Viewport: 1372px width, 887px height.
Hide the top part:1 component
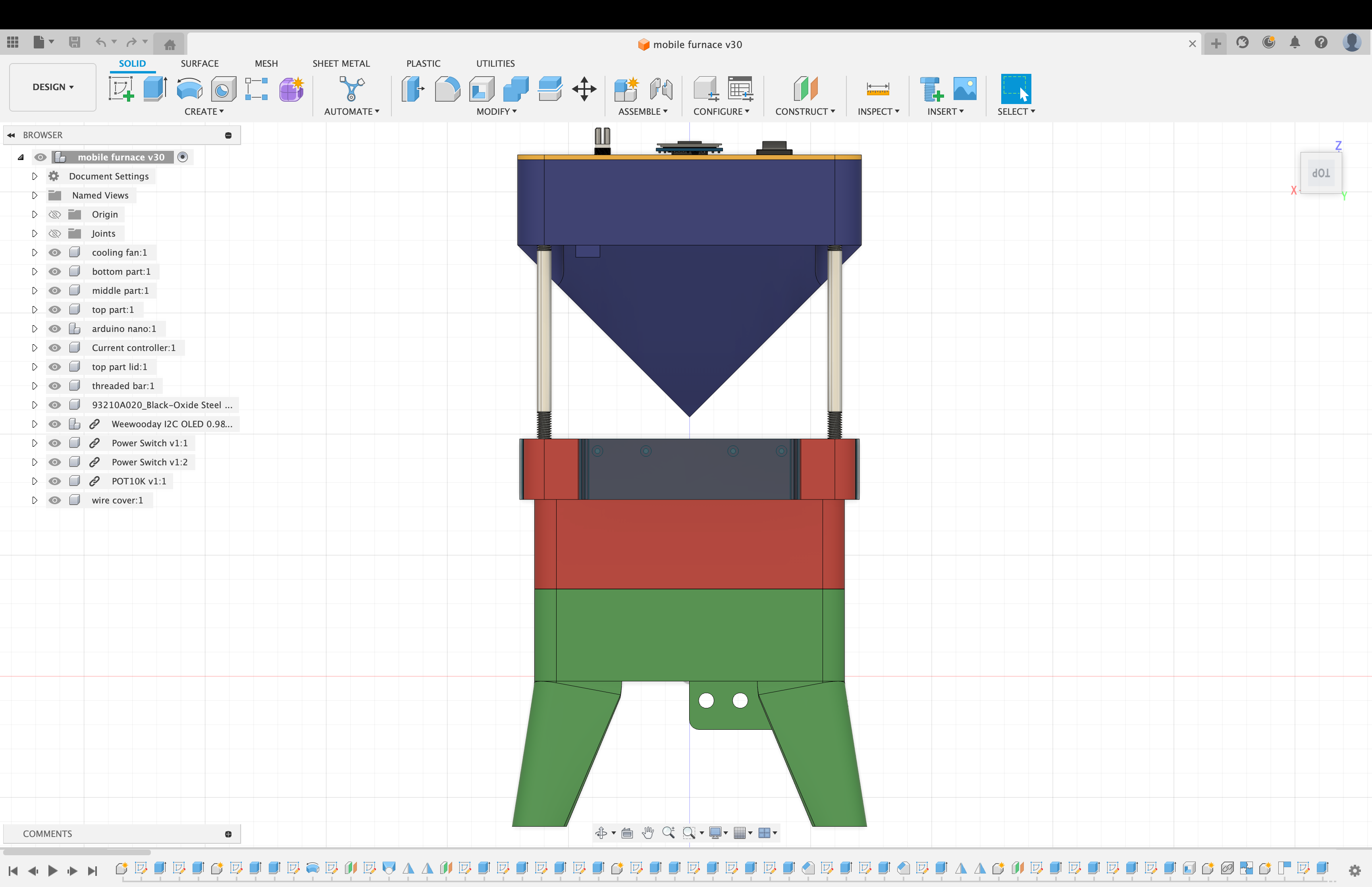click(55, 309)
